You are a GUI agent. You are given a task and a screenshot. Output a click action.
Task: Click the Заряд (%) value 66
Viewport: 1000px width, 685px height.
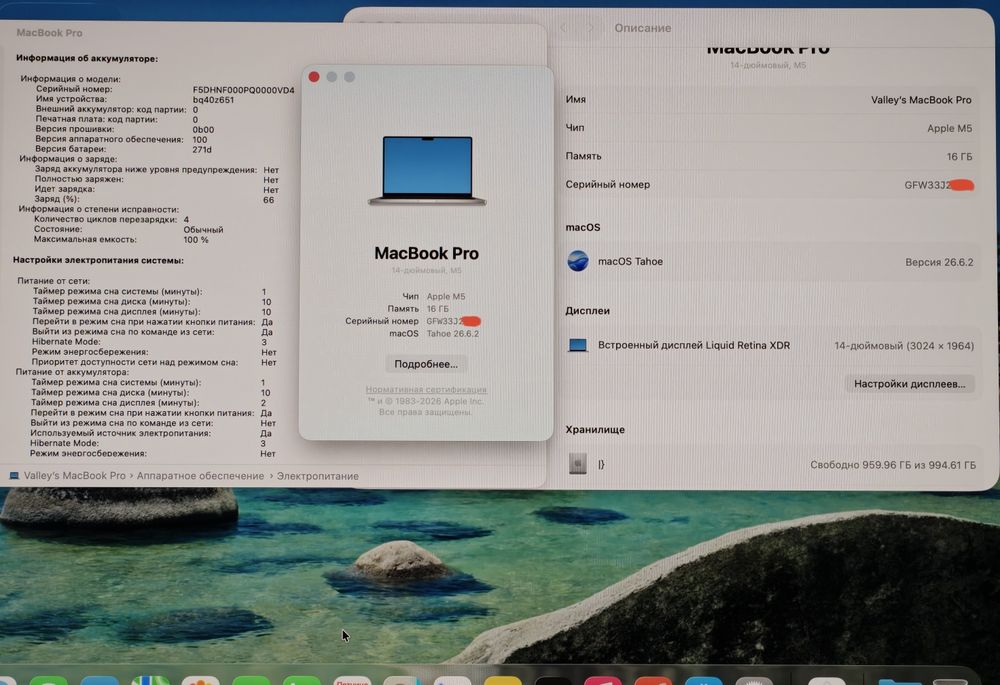coord(268,200)
